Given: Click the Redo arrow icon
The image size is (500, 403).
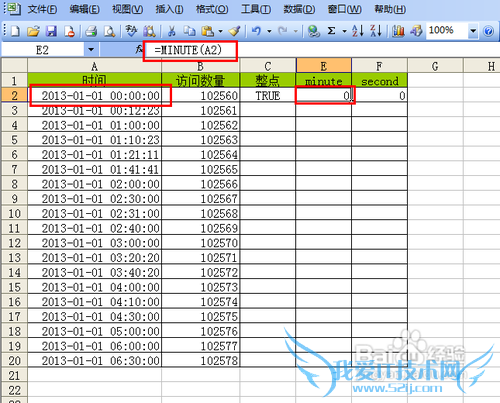Looking at the screenshot, I should point(283,31).
